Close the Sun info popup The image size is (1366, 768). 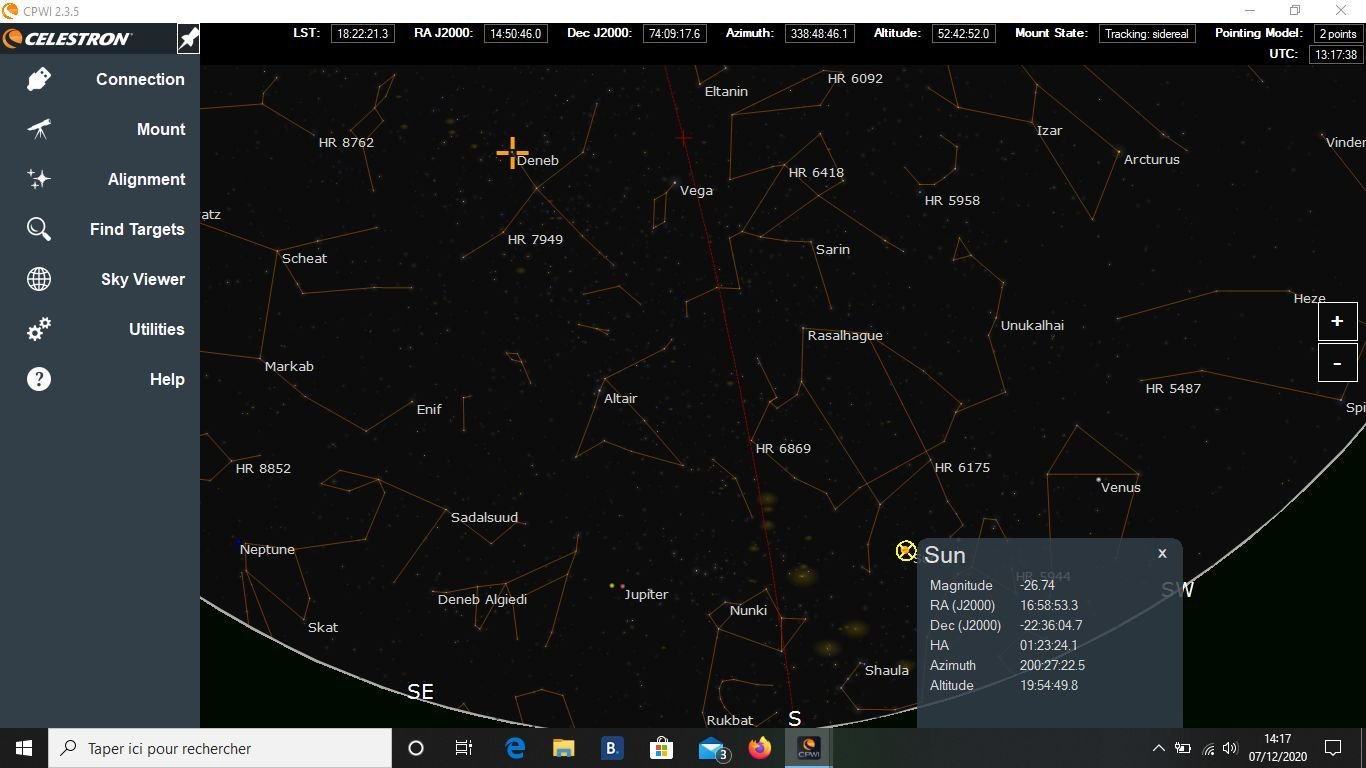click(1162, 553)
